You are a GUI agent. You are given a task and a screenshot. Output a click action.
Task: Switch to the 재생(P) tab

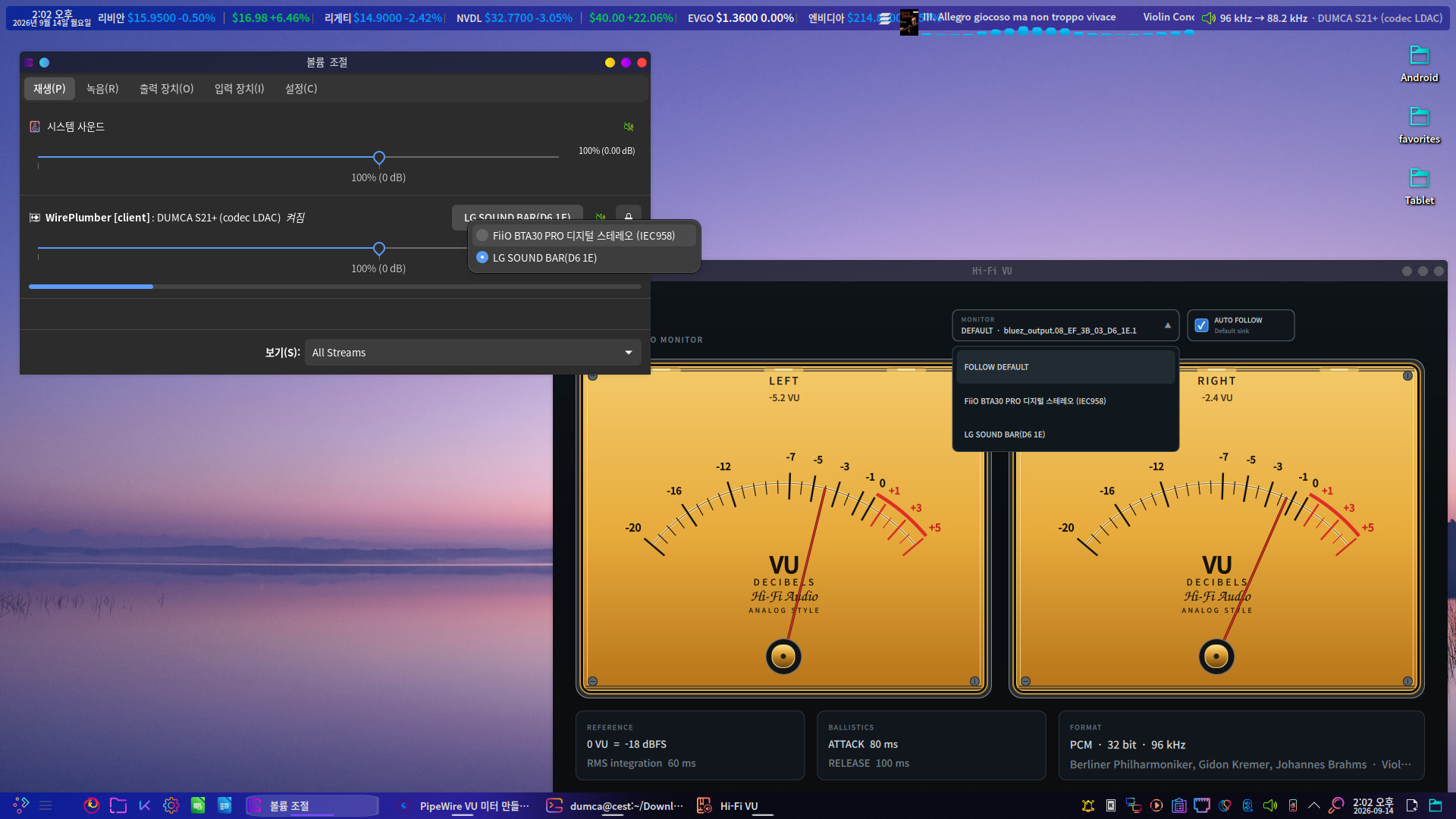click(x=49, y=89)
